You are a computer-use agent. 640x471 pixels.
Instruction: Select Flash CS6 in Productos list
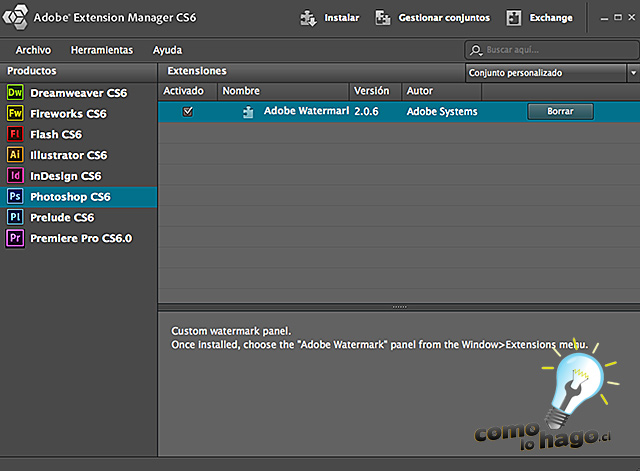[78, 135]
